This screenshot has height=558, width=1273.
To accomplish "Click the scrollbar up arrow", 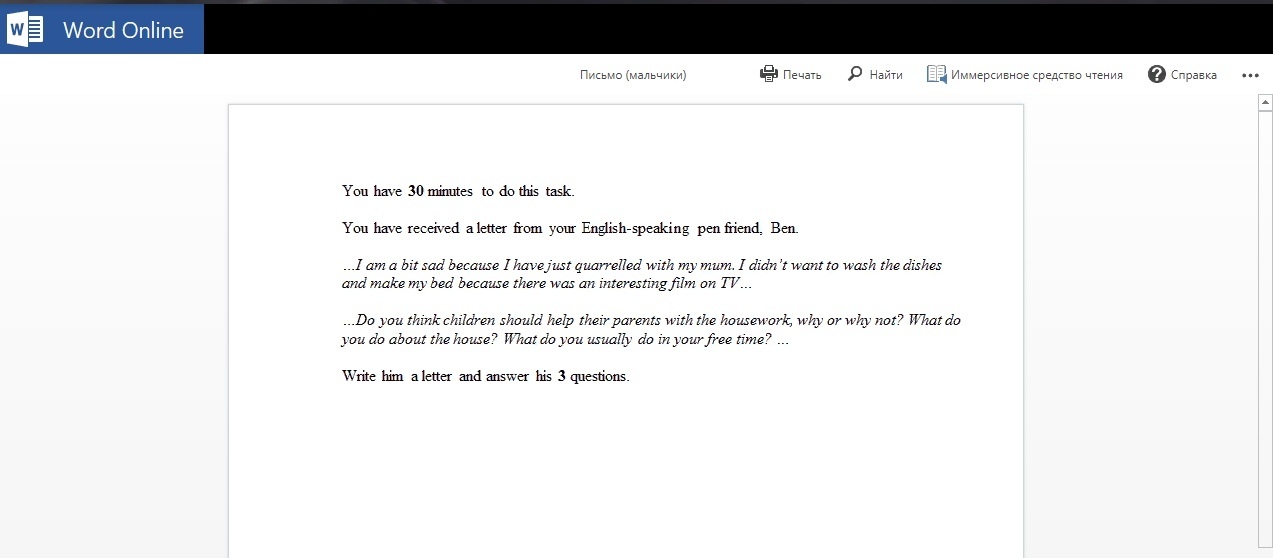I will pyautogui.click(x=1265, y=103).
